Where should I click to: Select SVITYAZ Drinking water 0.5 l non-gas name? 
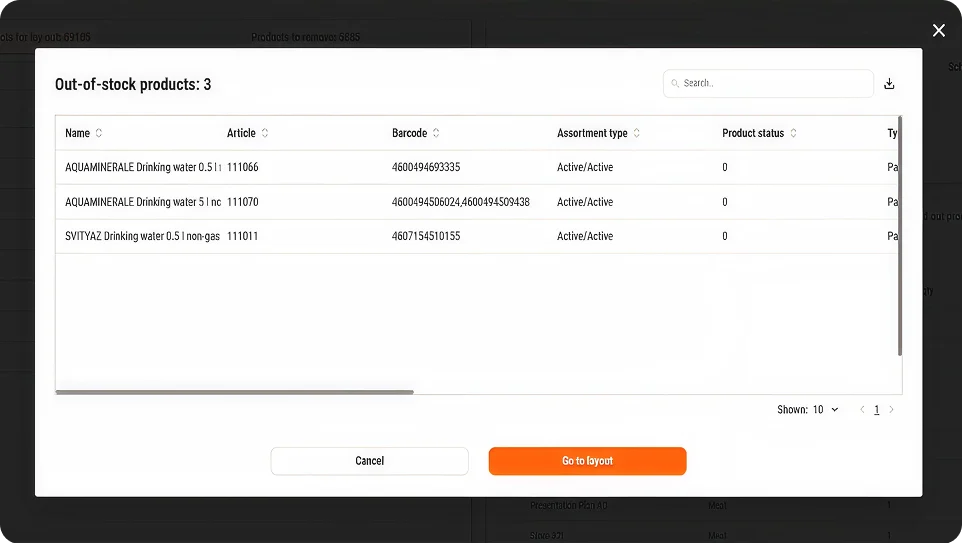[142, 236]
